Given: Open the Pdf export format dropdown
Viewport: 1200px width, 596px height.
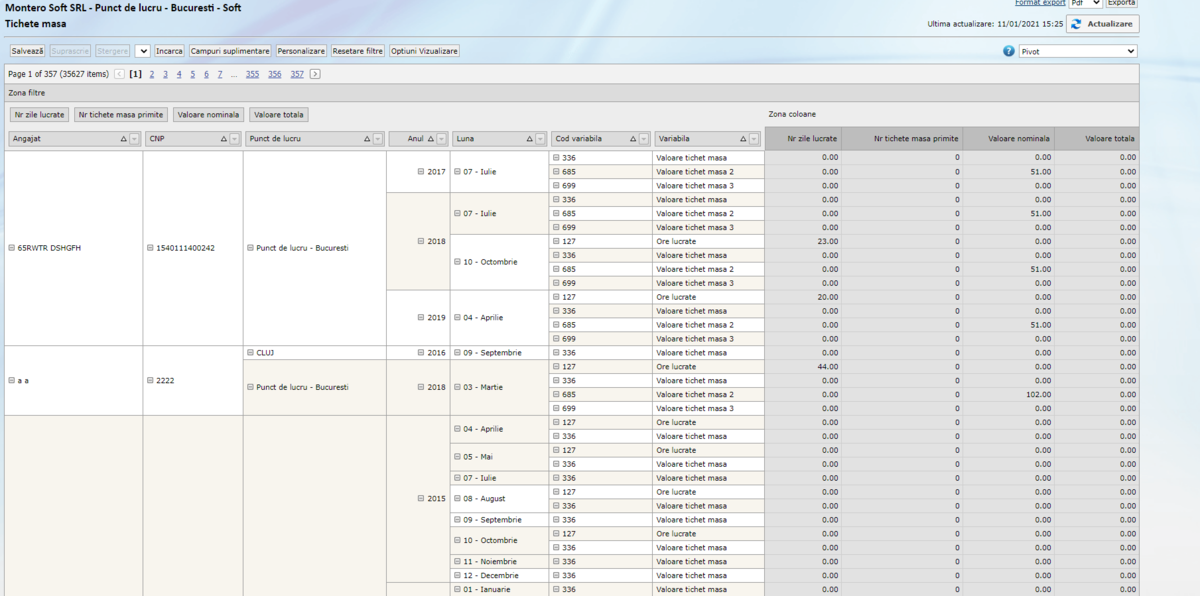Looking at the screenshot, I should (x=1085, y=3).
